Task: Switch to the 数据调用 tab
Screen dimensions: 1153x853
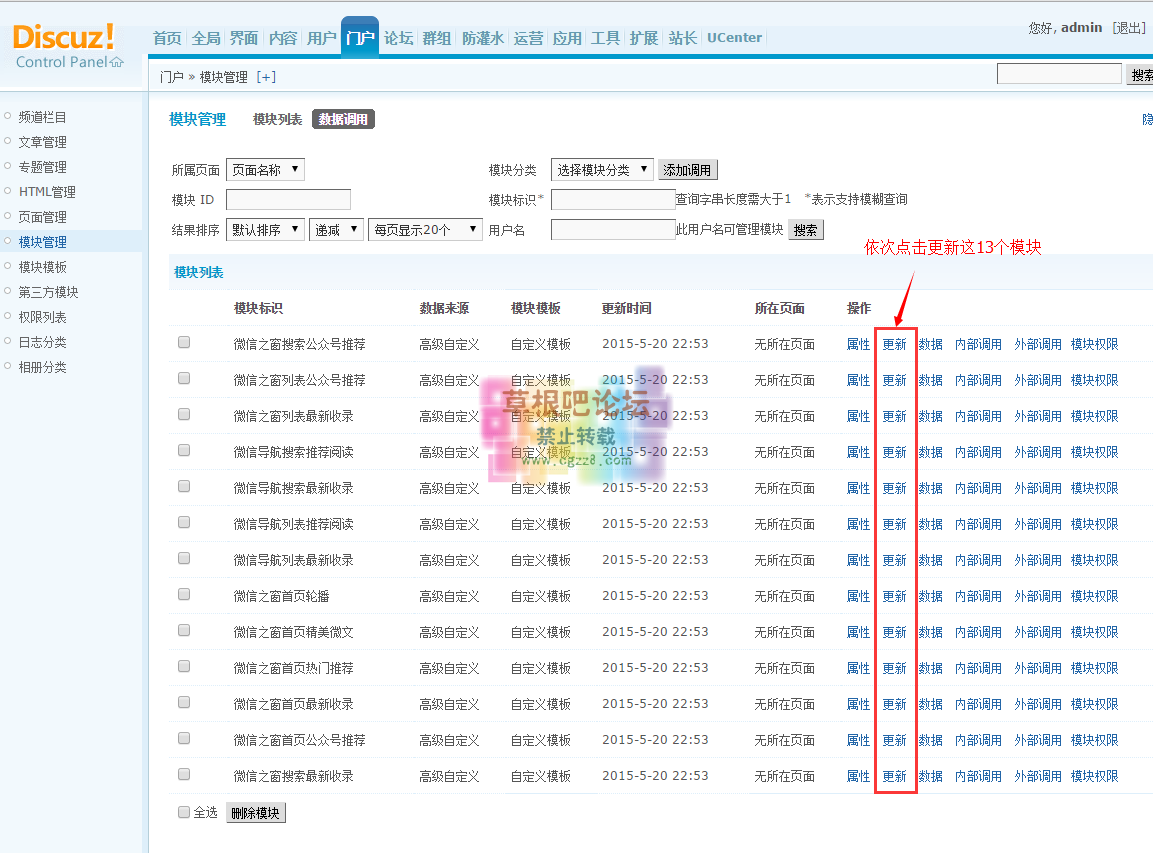Action: 343,118
